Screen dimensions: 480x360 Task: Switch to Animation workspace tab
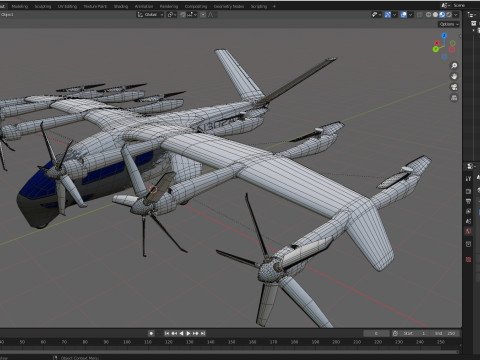point(144,6)
